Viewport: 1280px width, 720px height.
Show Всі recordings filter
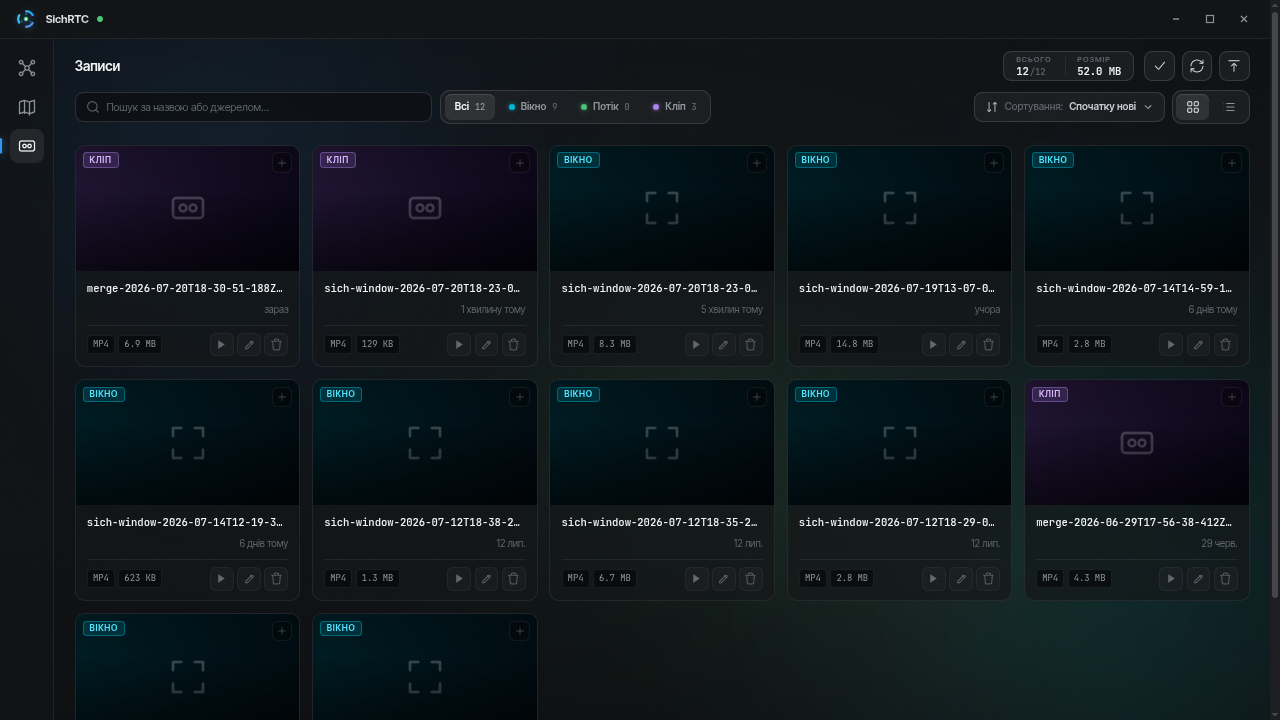pyautogui.click(x=469, y=107)
